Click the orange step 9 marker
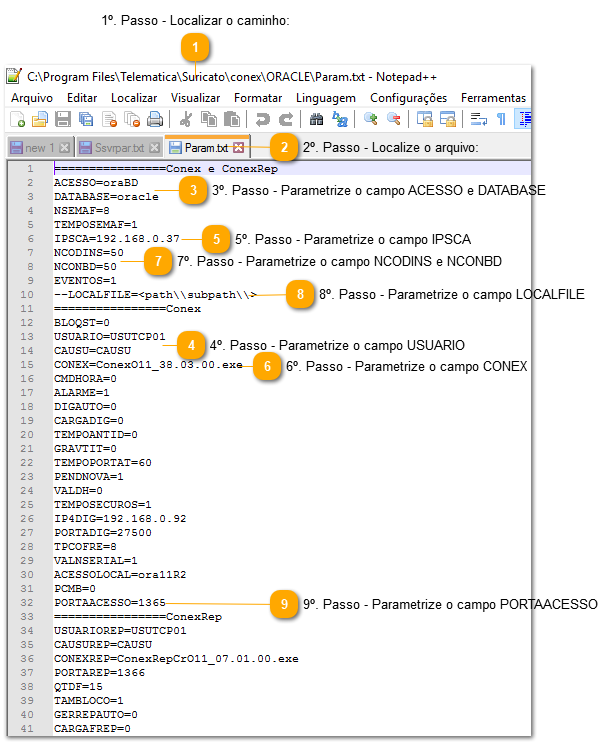614x745 pixels. (x=284, y=604)
